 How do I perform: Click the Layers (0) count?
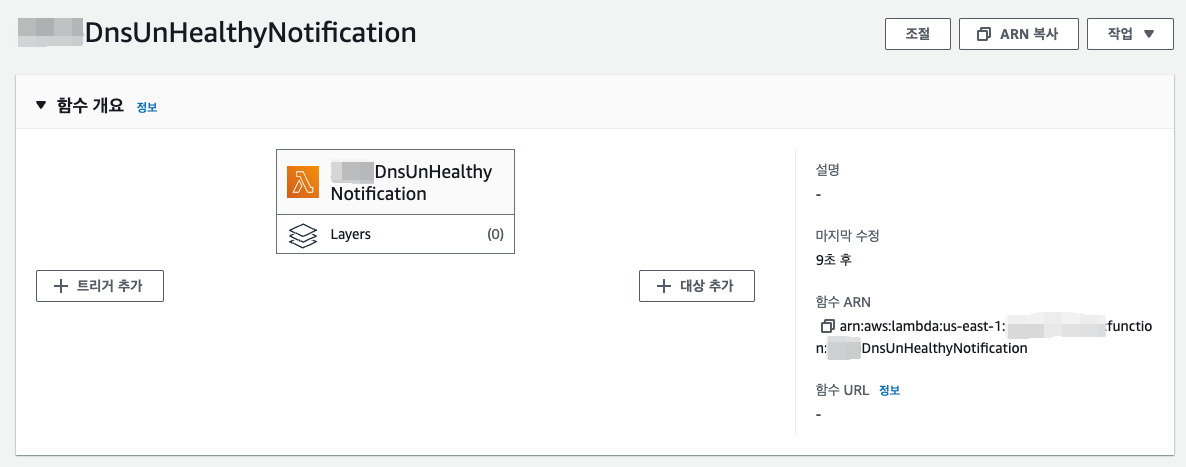click(495, 235)
